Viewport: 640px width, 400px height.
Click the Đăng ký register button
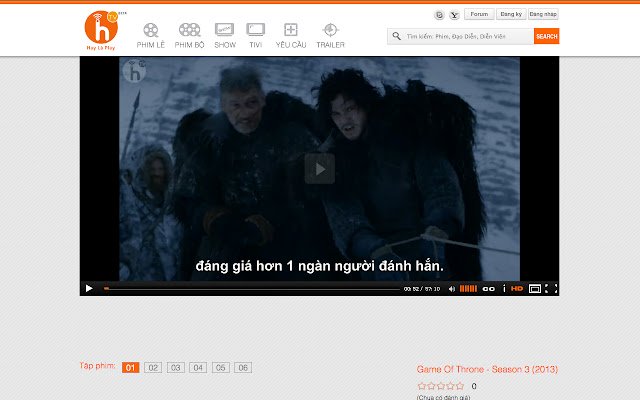[511, 14]
